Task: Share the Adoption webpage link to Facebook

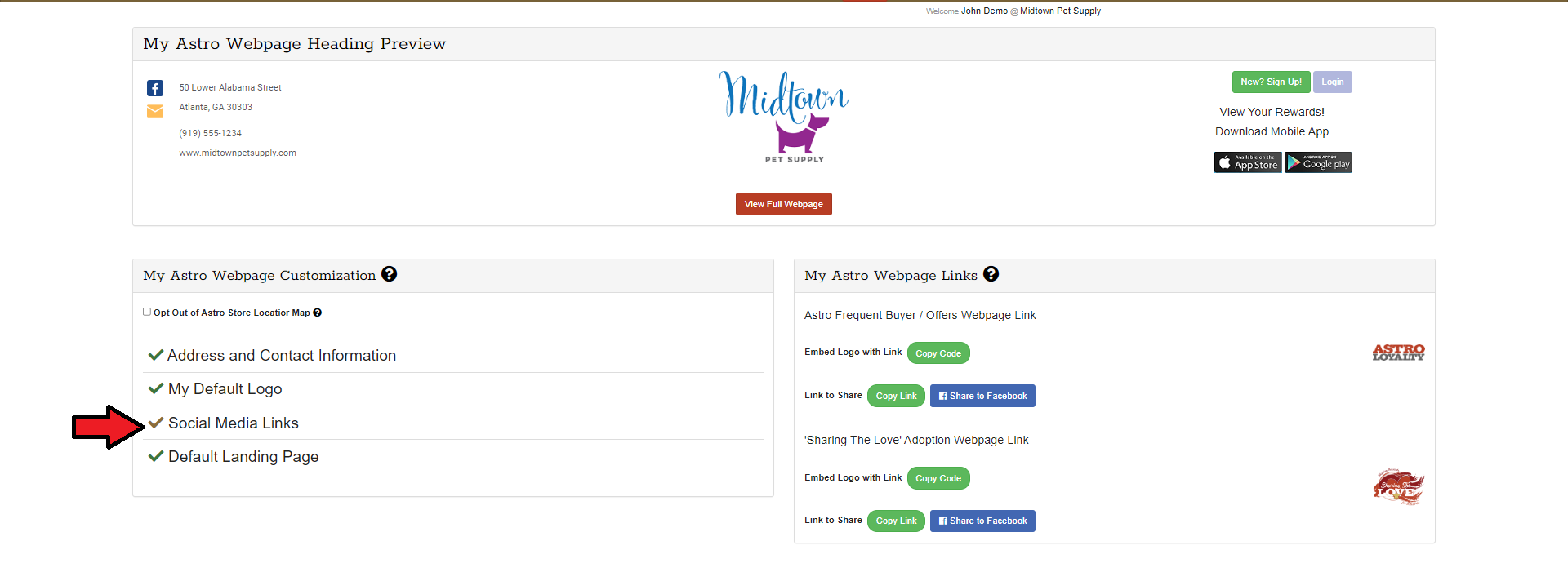Action: click(982, 521)
